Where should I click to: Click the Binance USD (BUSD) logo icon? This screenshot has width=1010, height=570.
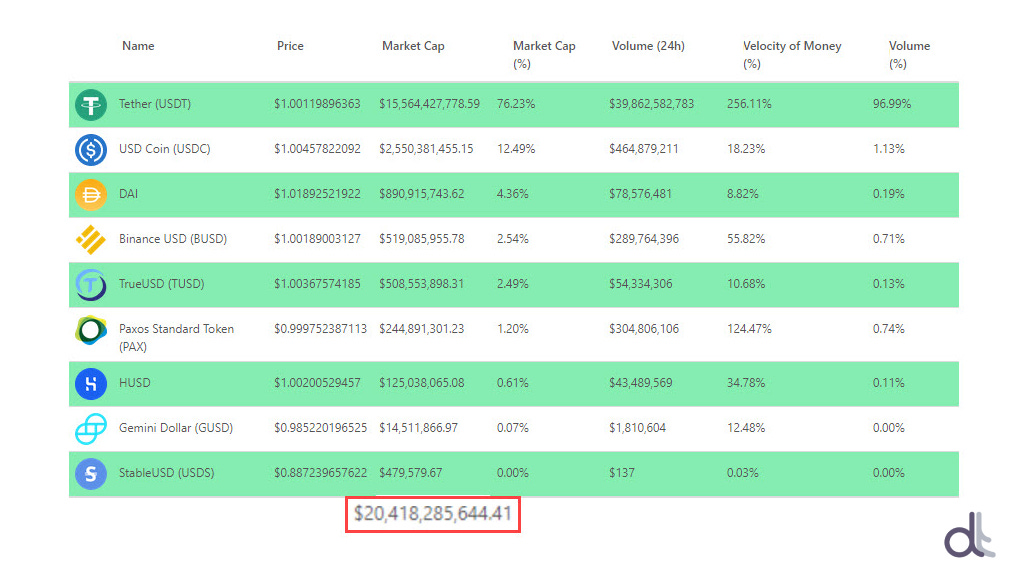(x=91, y=240)
